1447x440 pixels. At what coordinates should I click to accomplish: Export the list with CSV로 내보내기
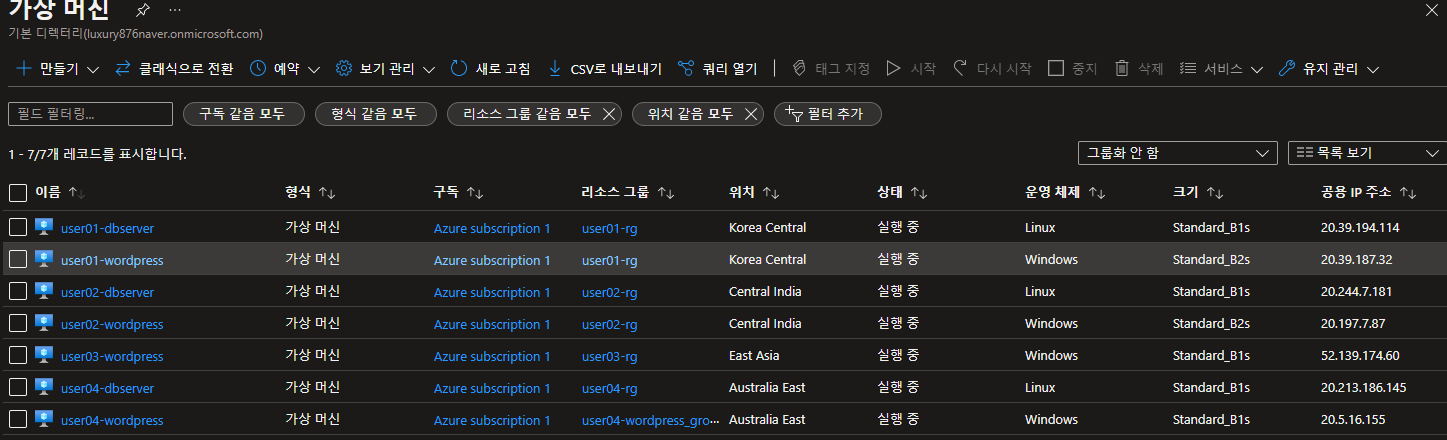[605, 69]
